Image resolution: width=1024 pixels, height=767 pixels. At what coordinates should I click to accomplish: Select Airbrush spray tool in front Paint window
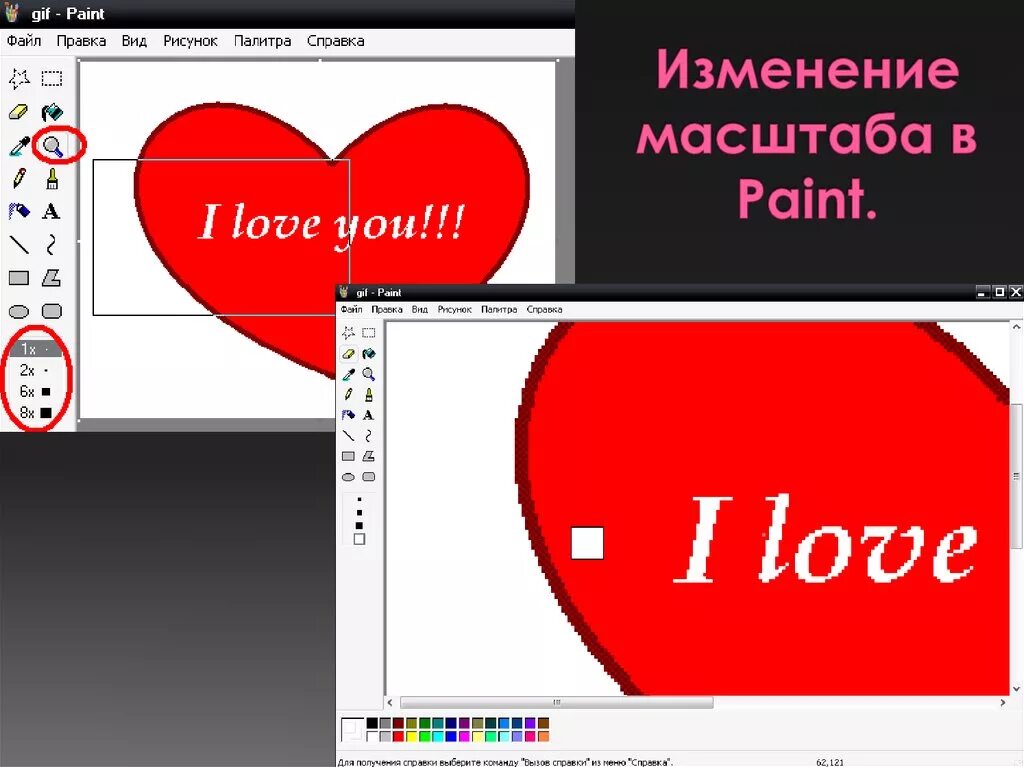348,415
